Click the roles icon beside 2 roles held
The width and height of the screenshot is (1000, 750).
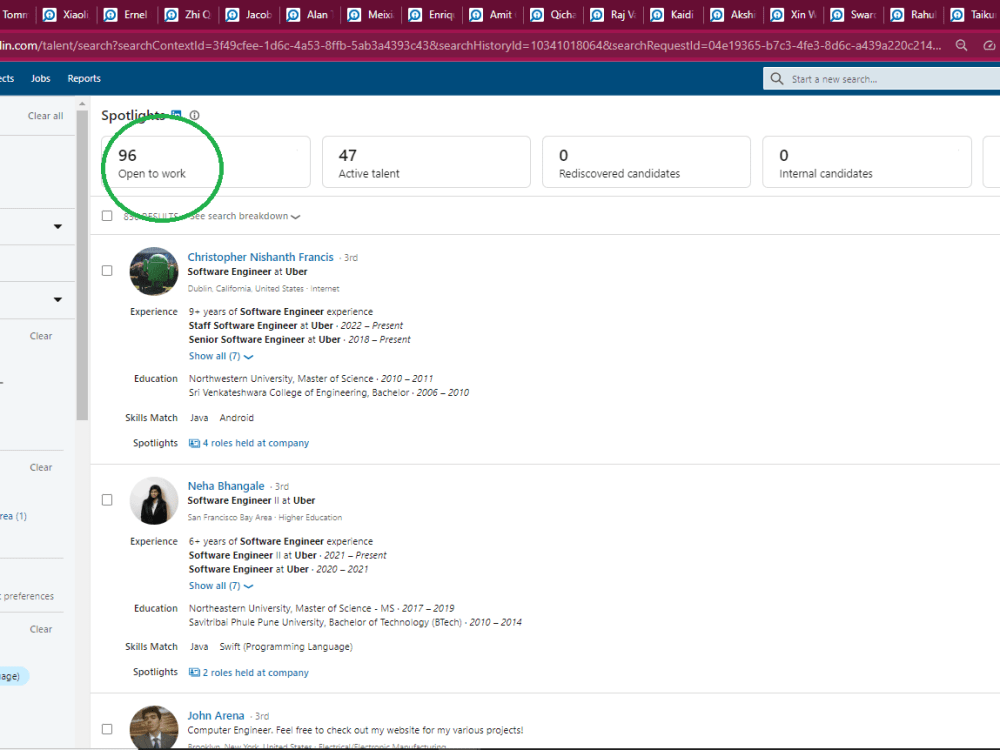(194, 672)
